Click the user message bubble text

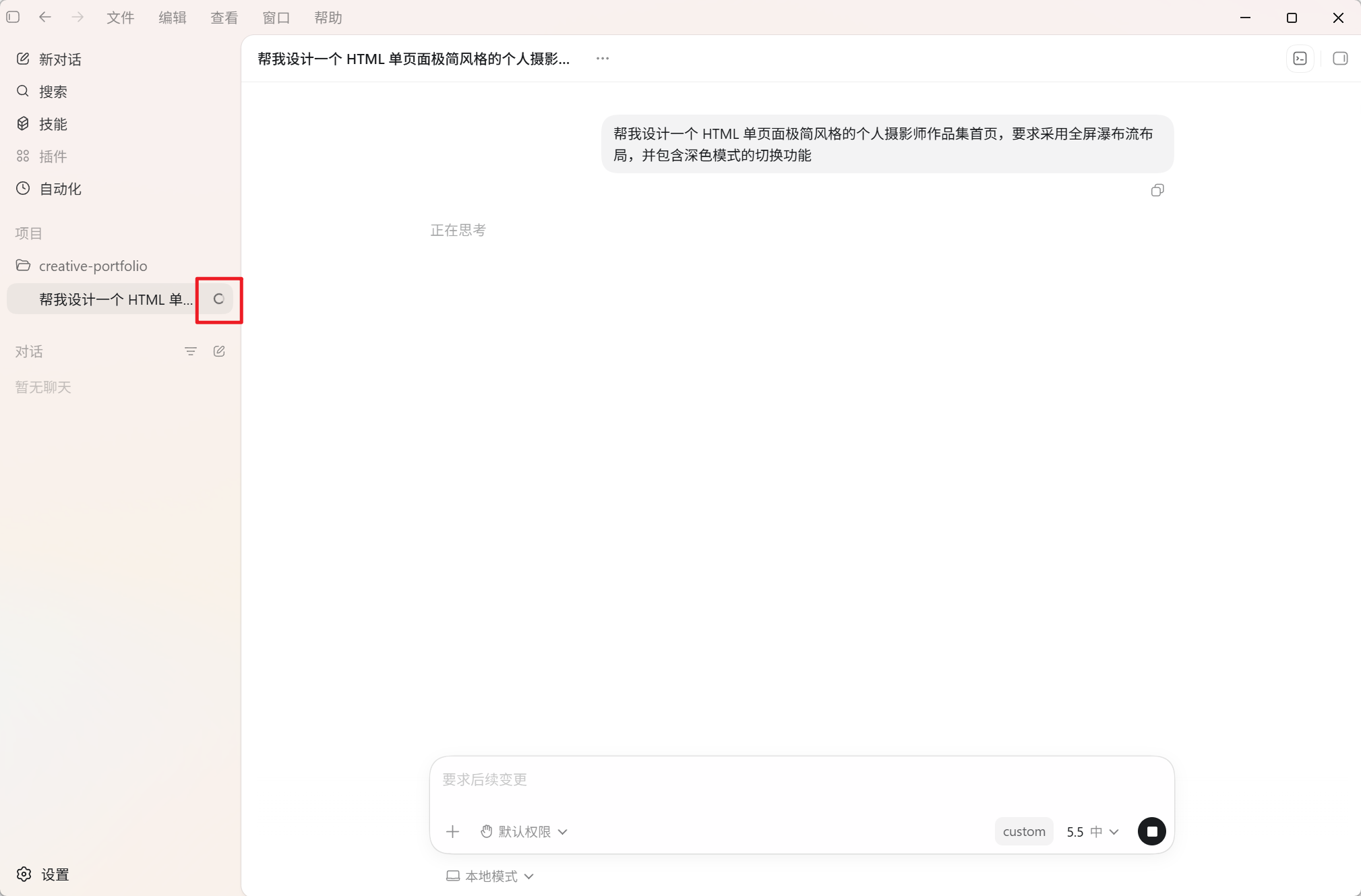887,144
